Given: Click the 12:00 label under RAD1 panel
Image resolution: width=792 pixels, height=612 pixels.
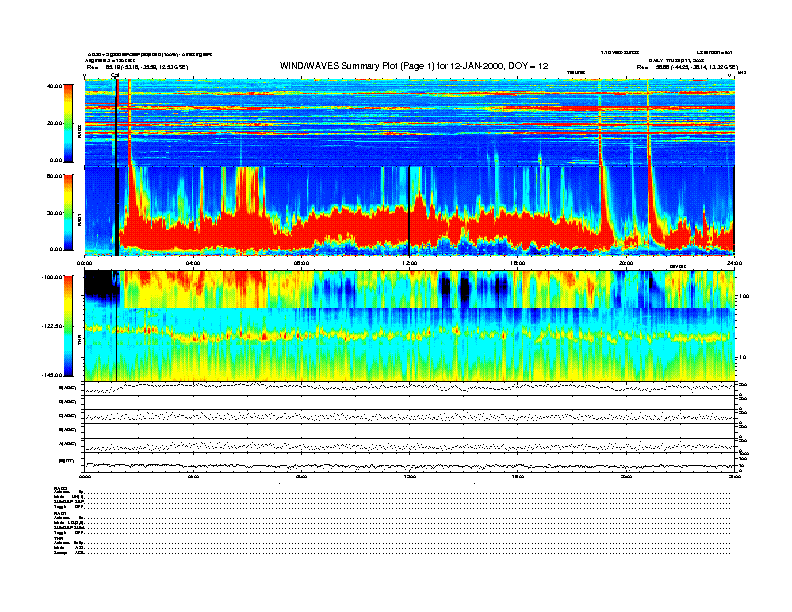Looking at the screenshot, I should pyautogui.click(x=409, y=263).
